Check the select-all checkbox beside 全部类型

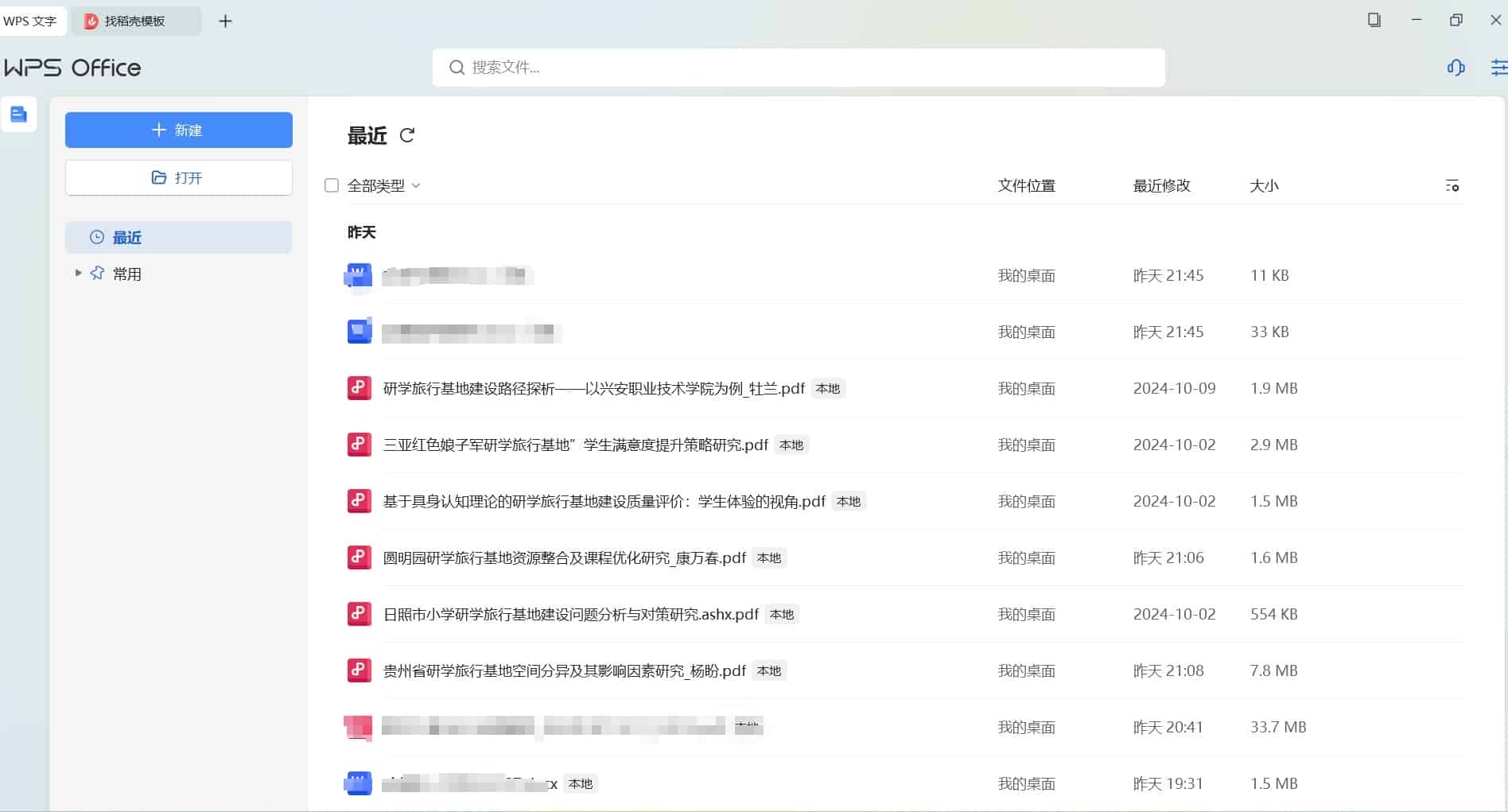point(332,185)
